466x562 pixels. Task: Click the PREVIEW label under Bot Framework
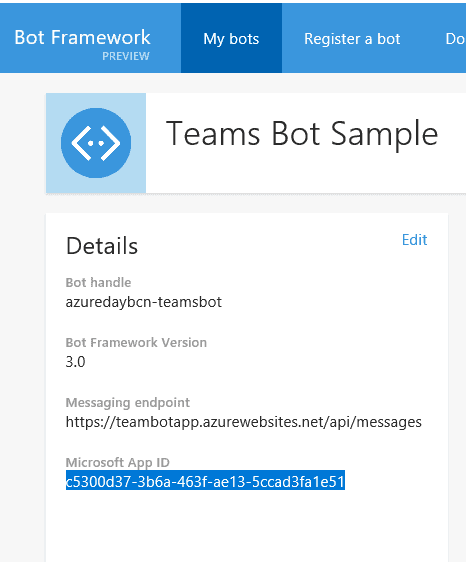tap(126, 56)
